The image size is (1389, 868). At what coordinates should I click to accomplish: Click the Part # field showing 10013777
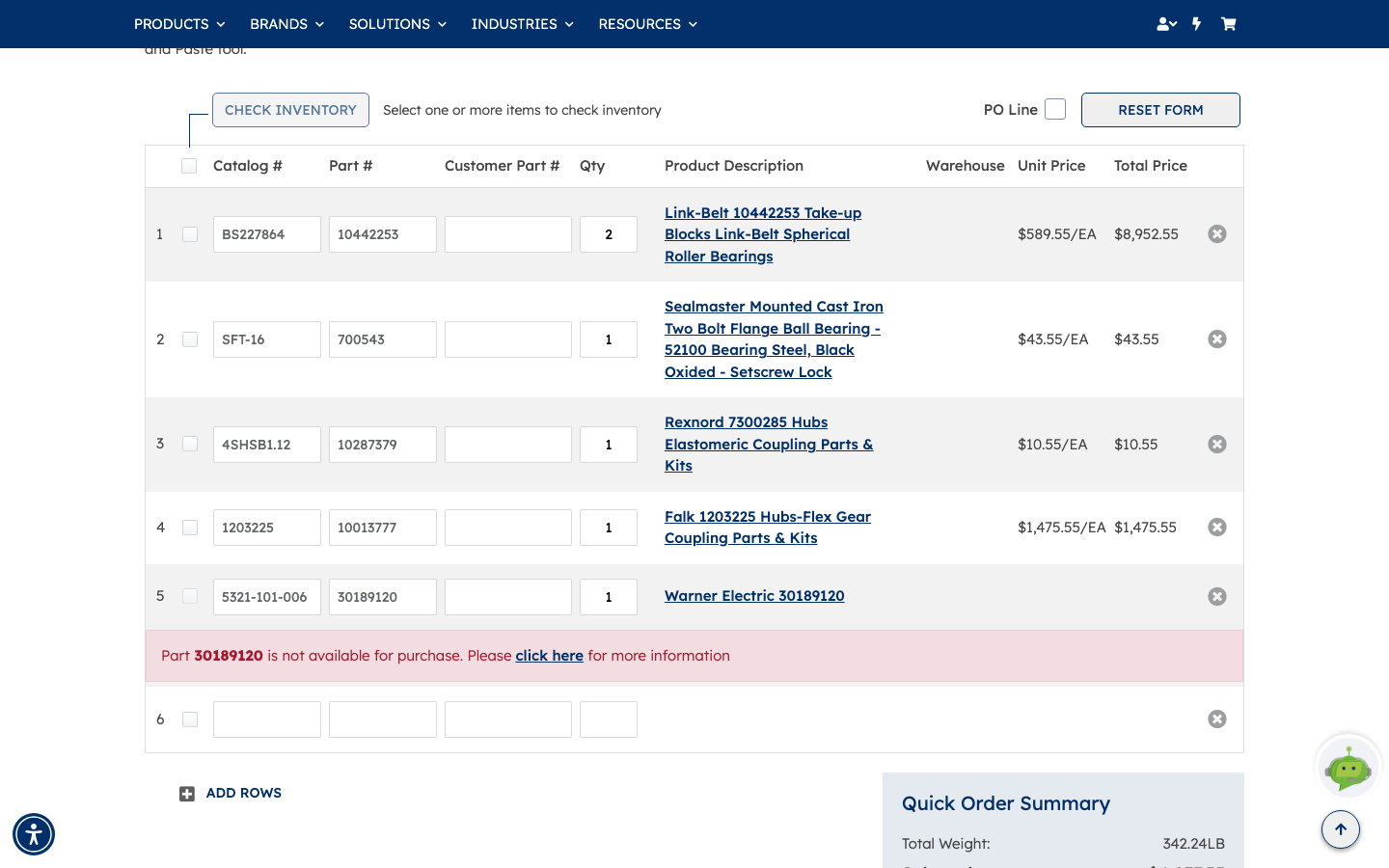(x=383, y=528)
